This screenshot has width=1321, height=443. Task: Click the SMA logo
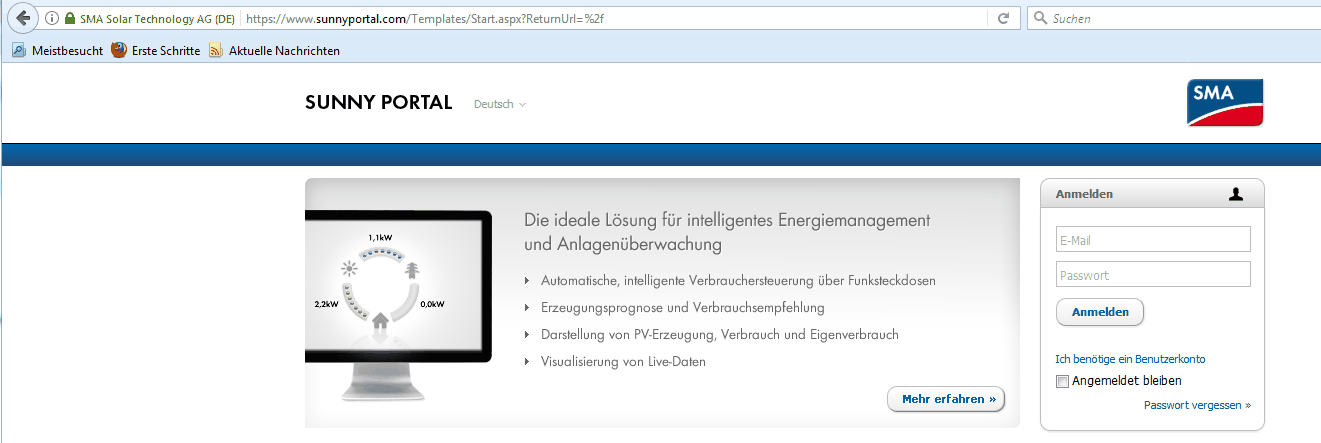click(x=1225, y=102)
